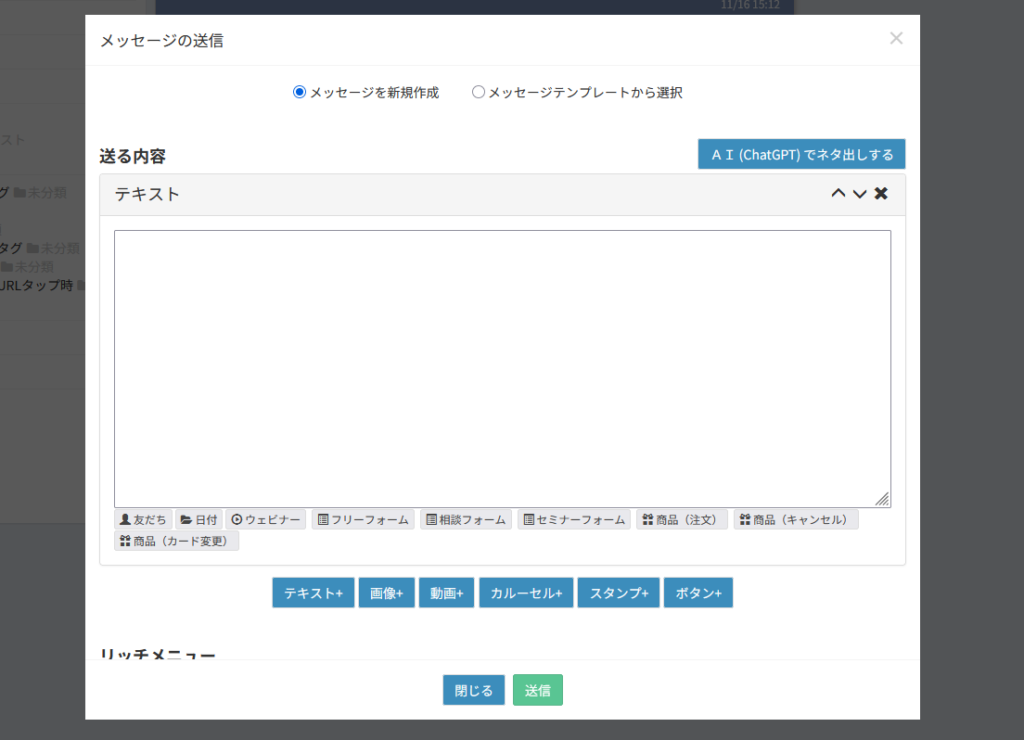Insert the 商品（キャンセル） tag
1024x740 pixels.
[795, 520]
